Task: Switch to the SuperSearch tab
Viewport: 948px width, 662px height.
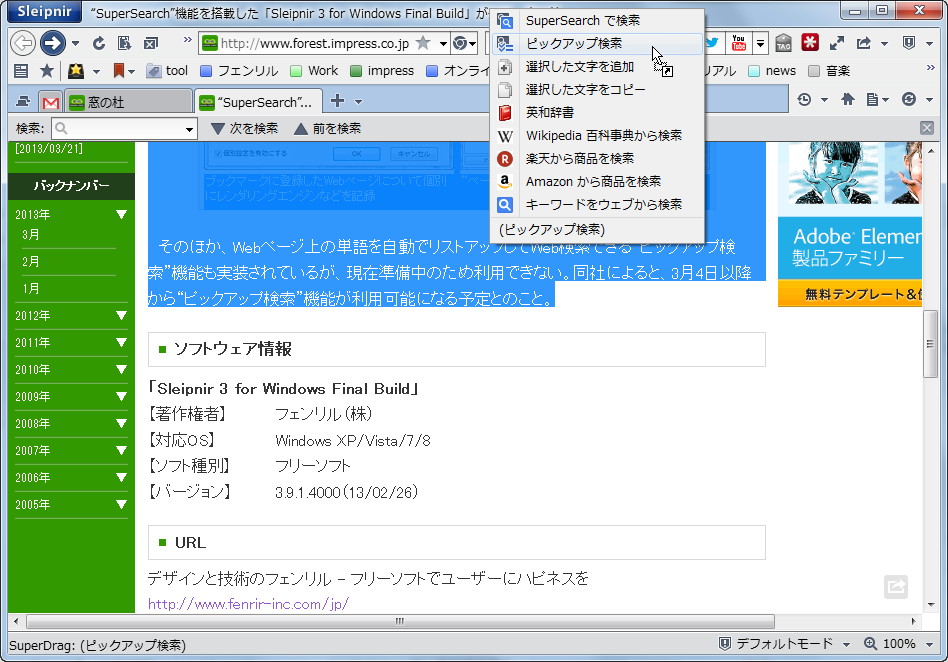Action: (x=255, y=100)
